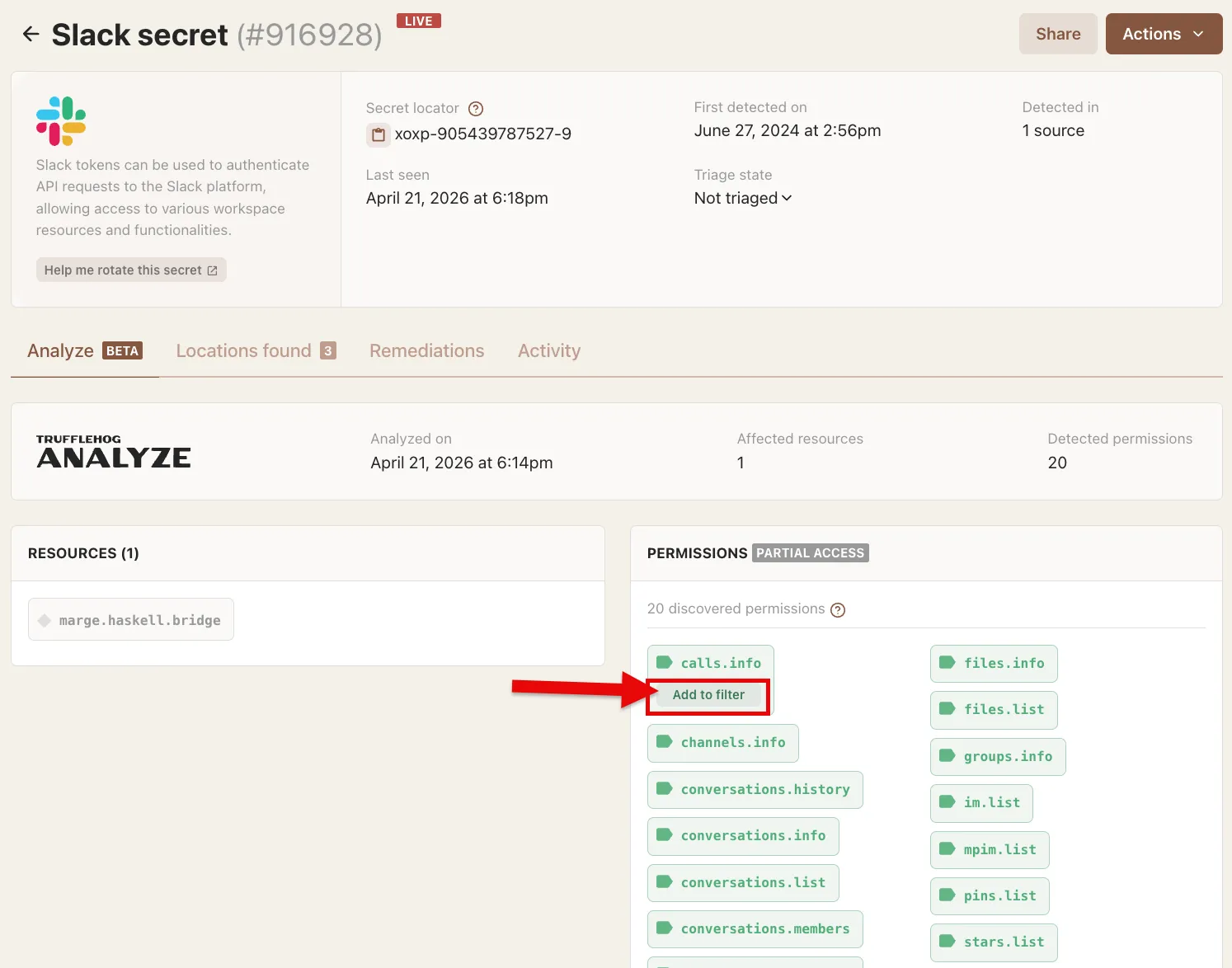Click the Share button
This screenshot has height=968, width=1232.
tap(1058, 34)
